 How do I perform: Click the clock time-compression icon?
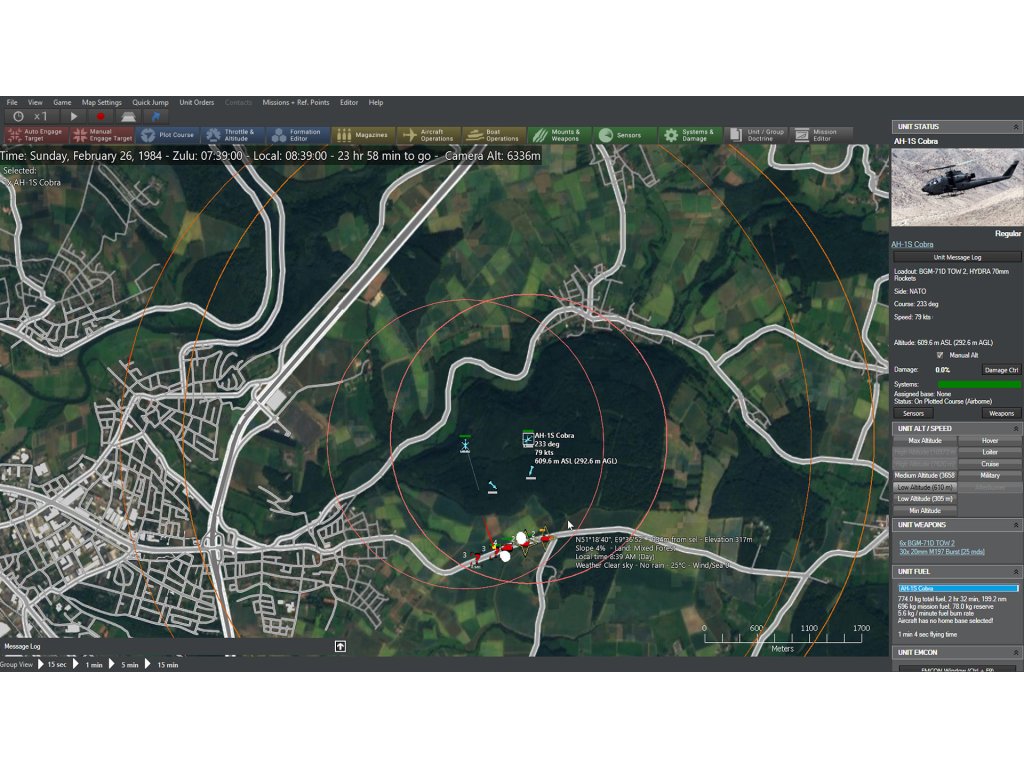coord(18,116)
